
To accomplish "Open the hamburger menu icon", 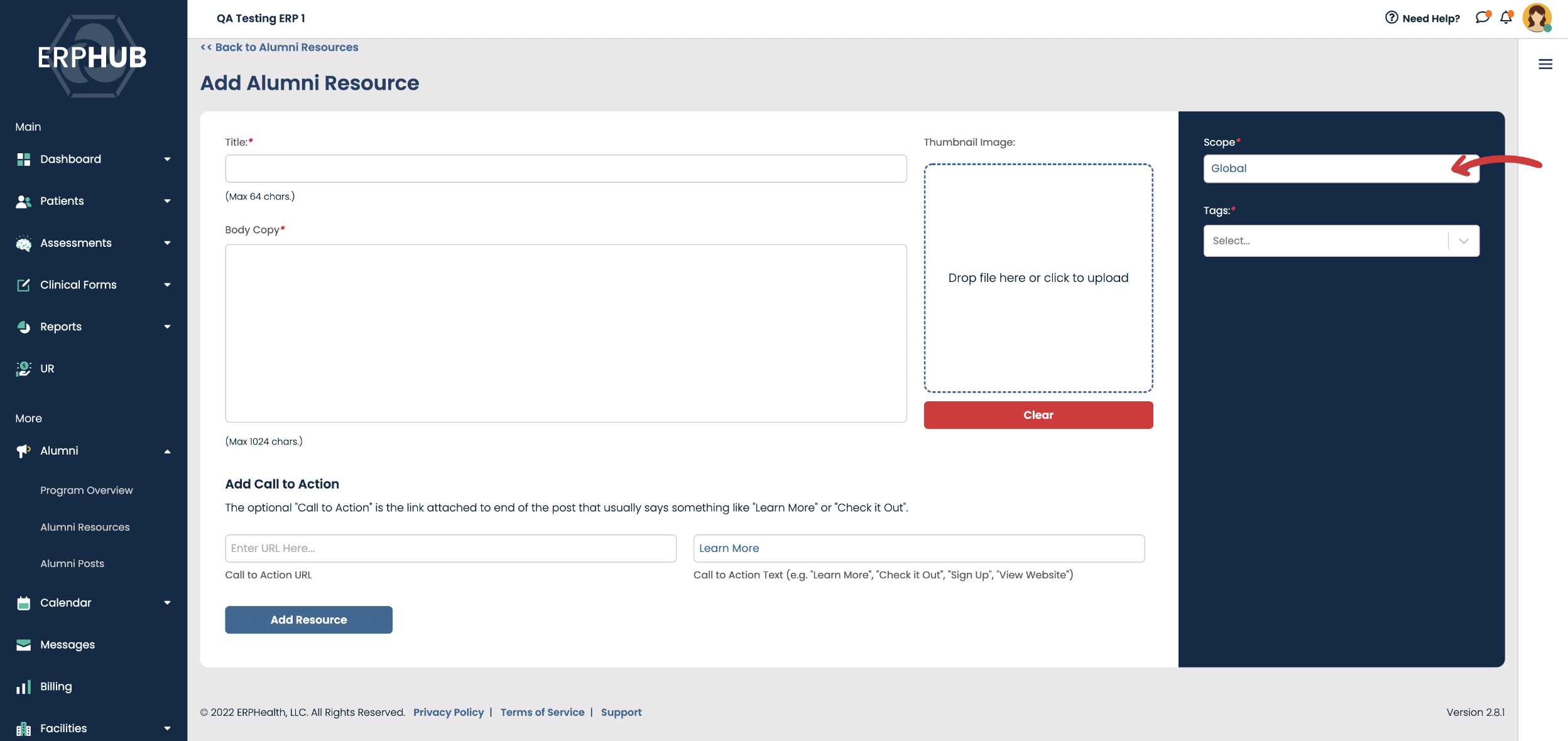I will (x=1545, y=64).
